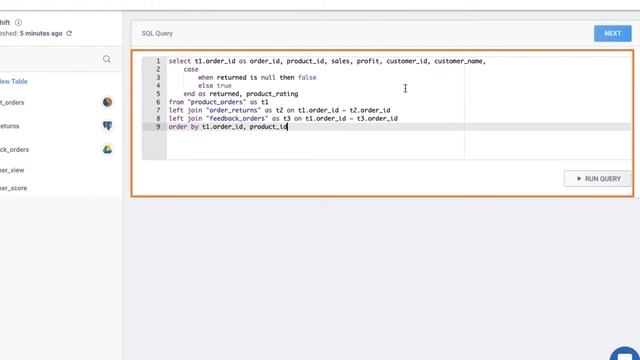Click line 1 of the SQL select statement

(327, 61)
